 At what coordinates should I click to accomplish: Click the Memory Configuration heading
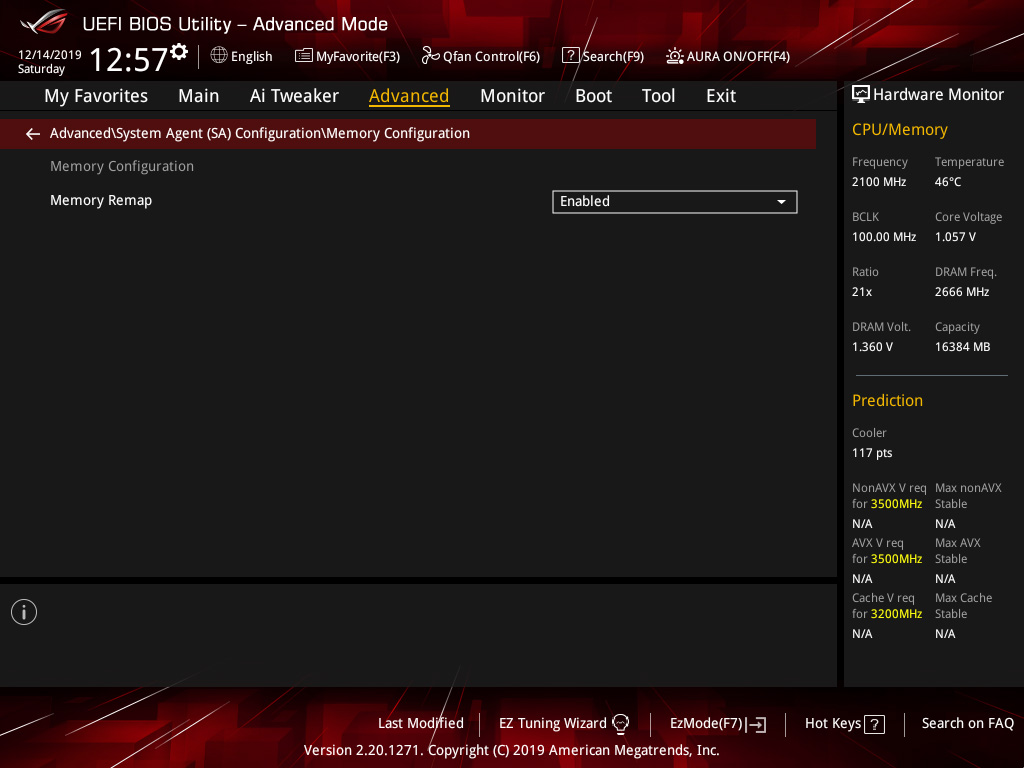point(122,167)
